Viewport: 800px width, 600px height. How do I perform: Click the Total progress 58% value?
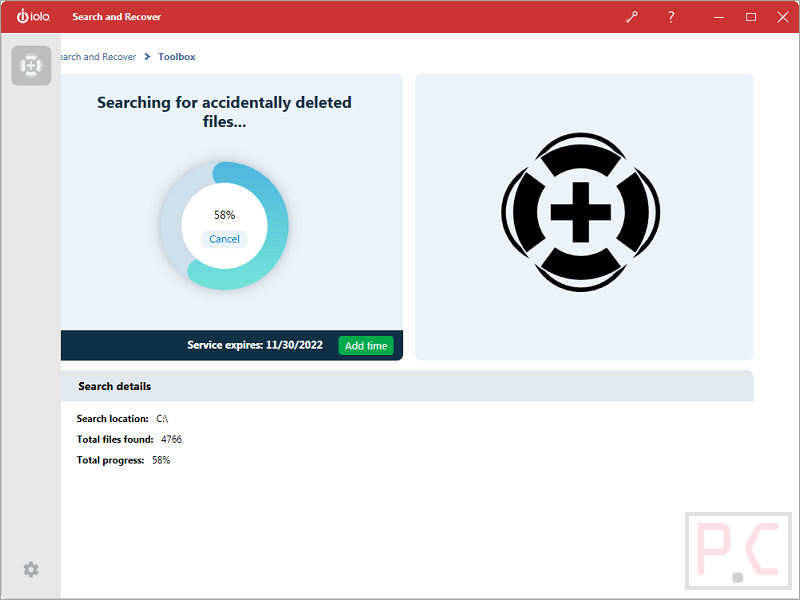[161, 460]
